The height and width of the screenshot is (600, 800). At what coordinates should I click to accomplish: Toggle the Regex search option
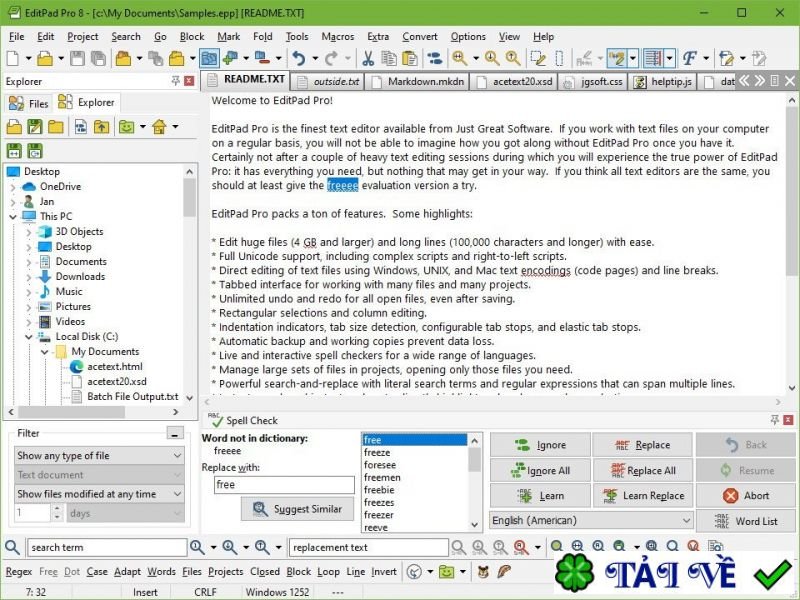19,572
